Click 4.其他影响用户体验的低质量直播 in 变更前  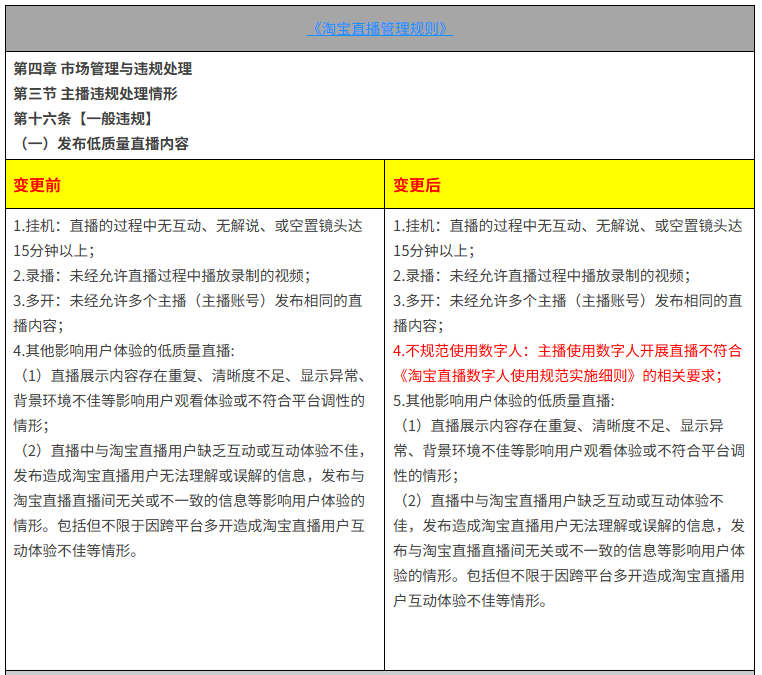pyautogui.click(x=124, y=351)
